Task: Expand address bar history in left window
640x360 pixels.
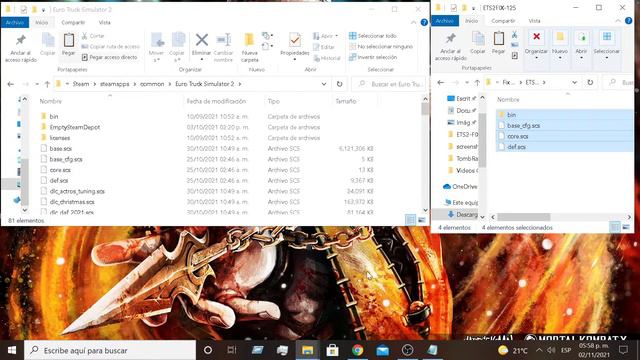Action: (x=324, y=84)
